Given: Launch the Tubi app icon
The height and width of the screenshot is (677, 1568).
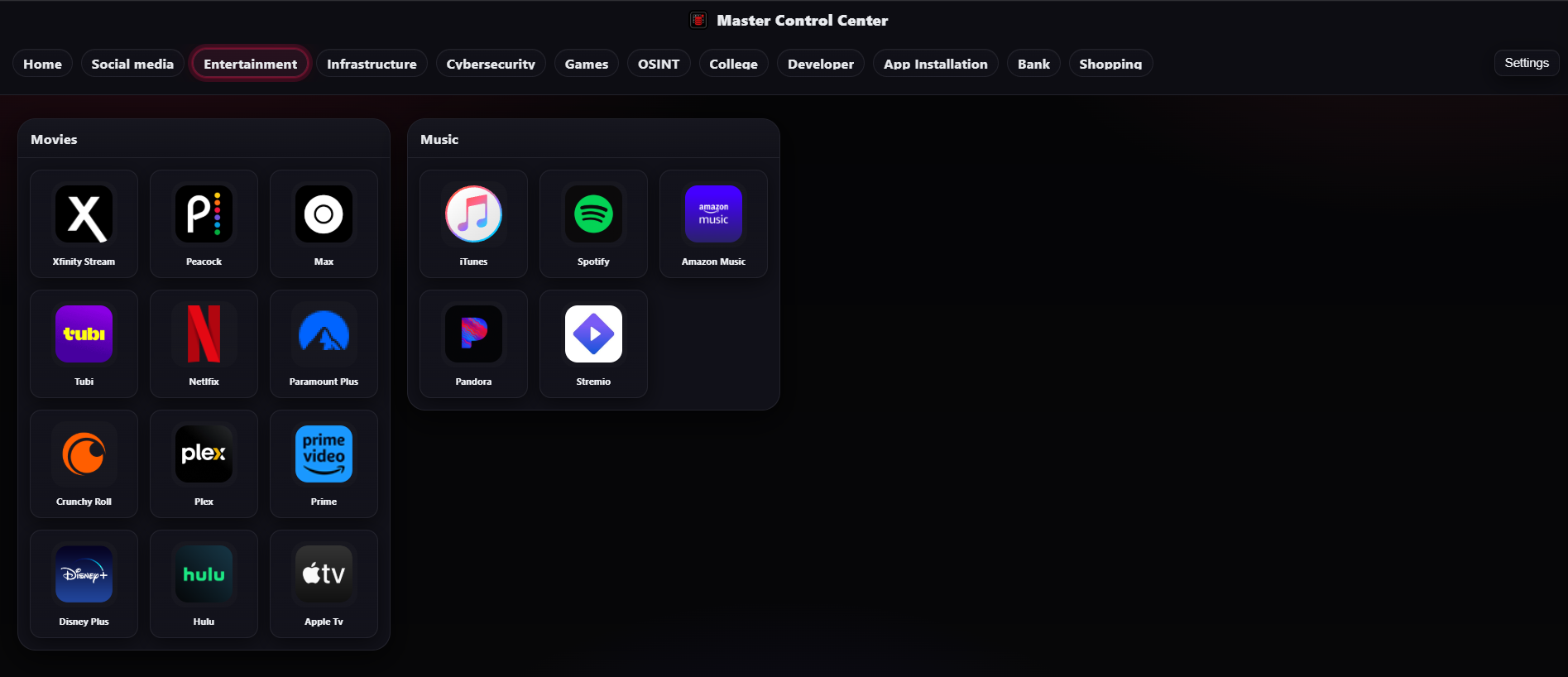Looking at the screenshot, I should coord(84,334).
